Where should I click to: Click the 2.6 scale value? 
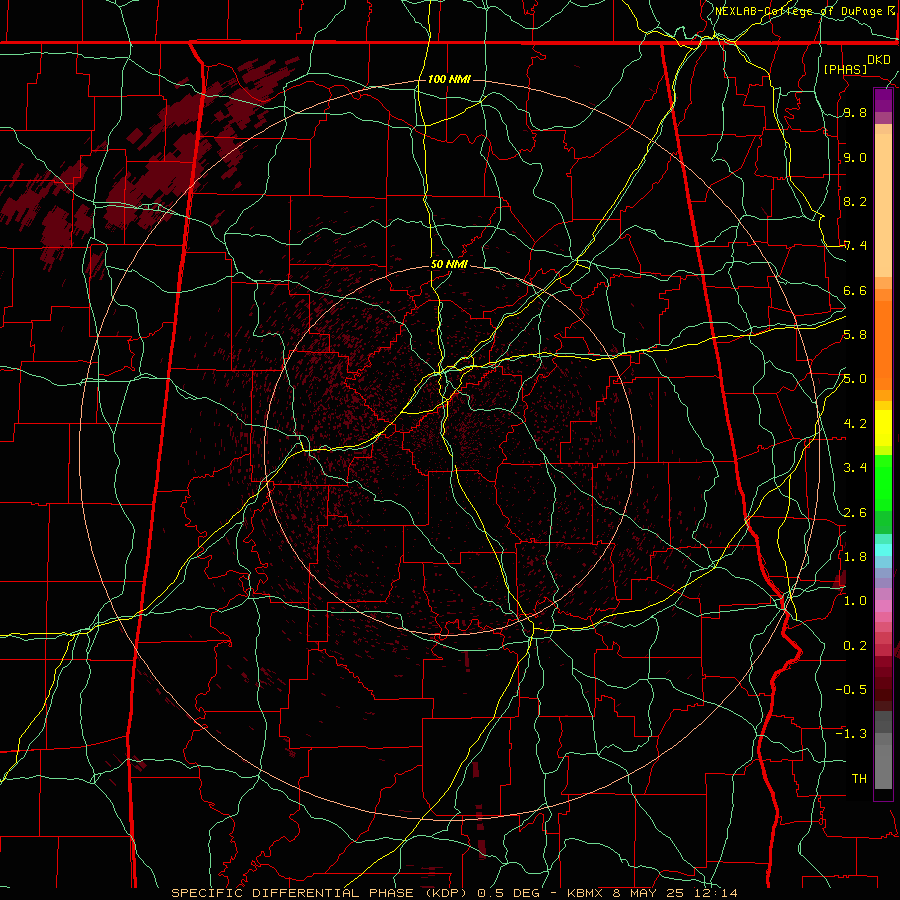855,513
